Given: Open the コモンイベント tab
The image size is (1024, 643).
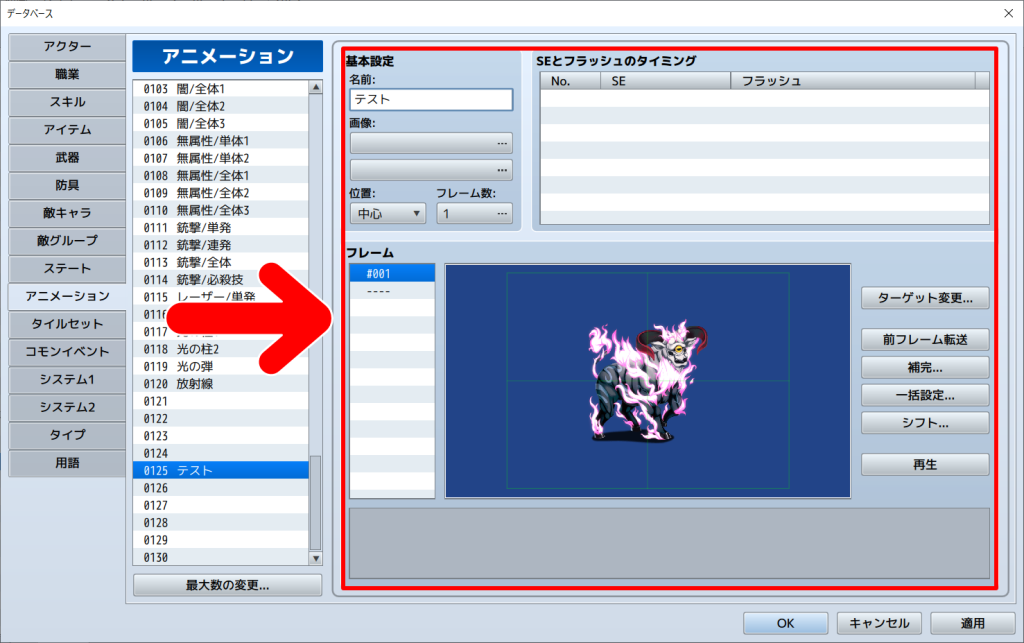Looking at the screenshot, I should click(x=67, y=352).
